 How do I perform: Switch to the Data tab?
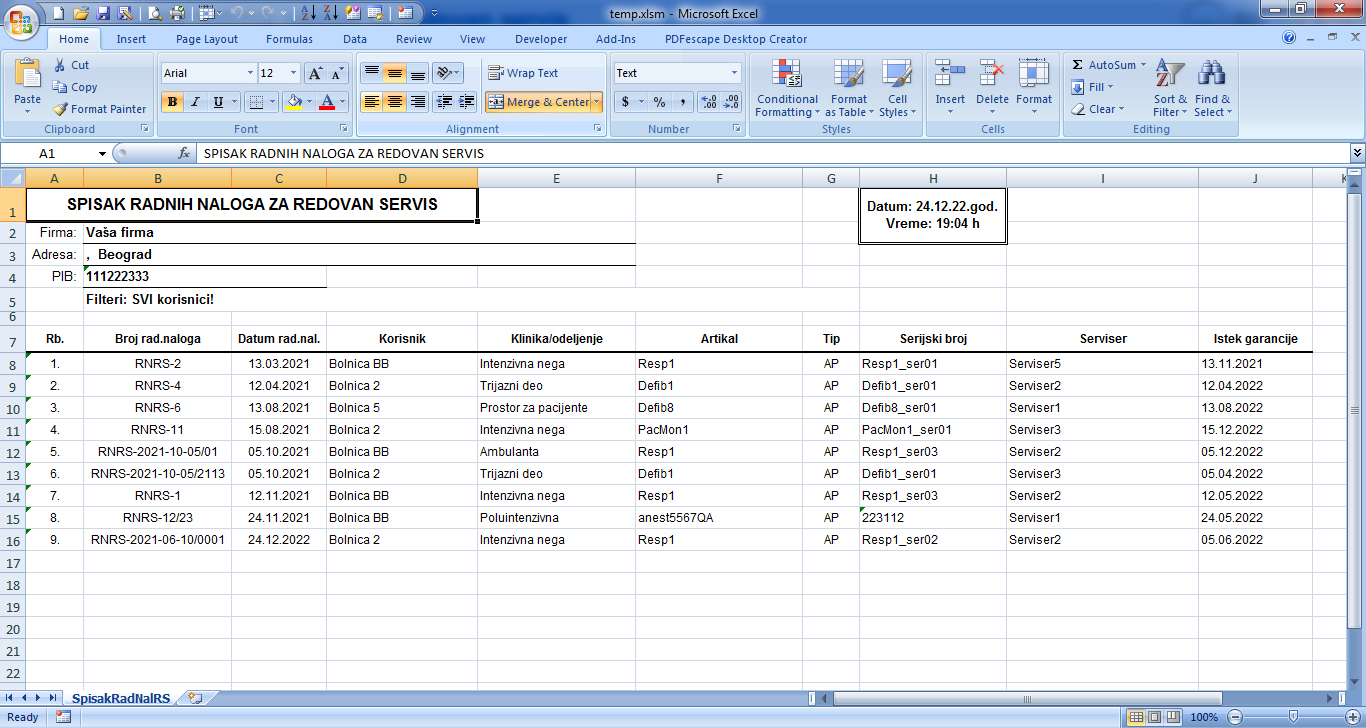355,39
